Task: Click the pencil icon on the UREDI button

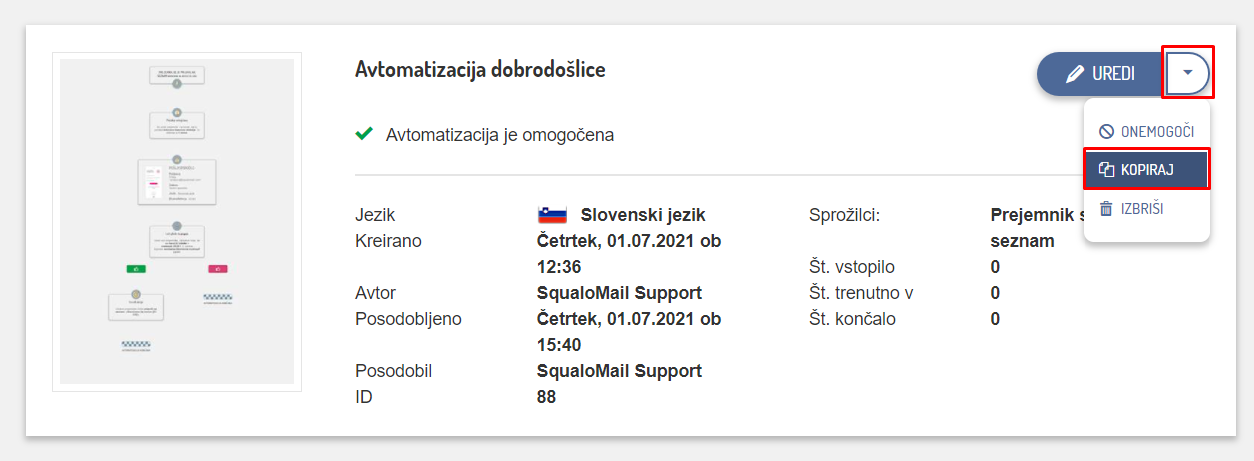Action: [x=1075, y=74]
